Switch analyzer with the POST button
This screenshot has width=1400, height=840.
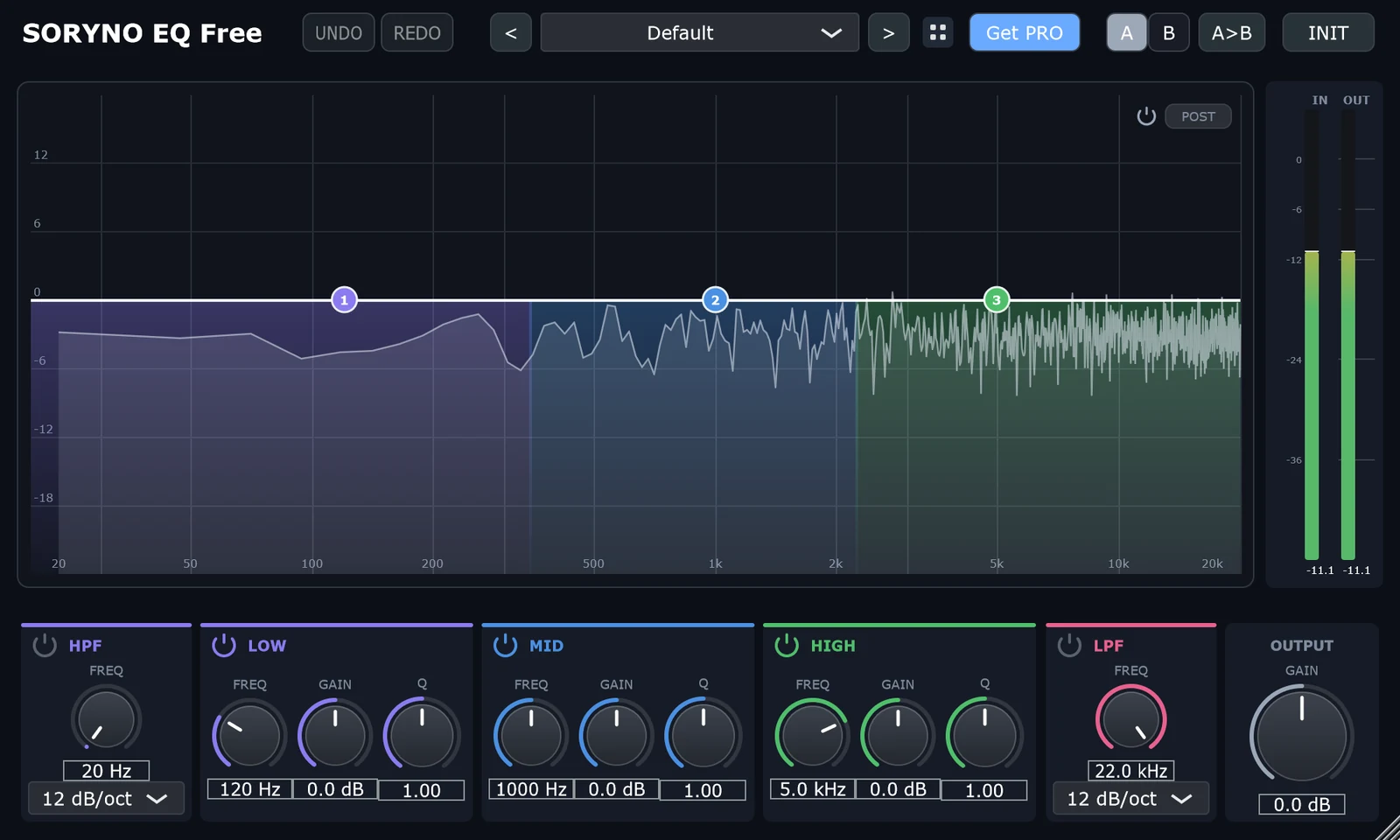[x=1198, y=116]
